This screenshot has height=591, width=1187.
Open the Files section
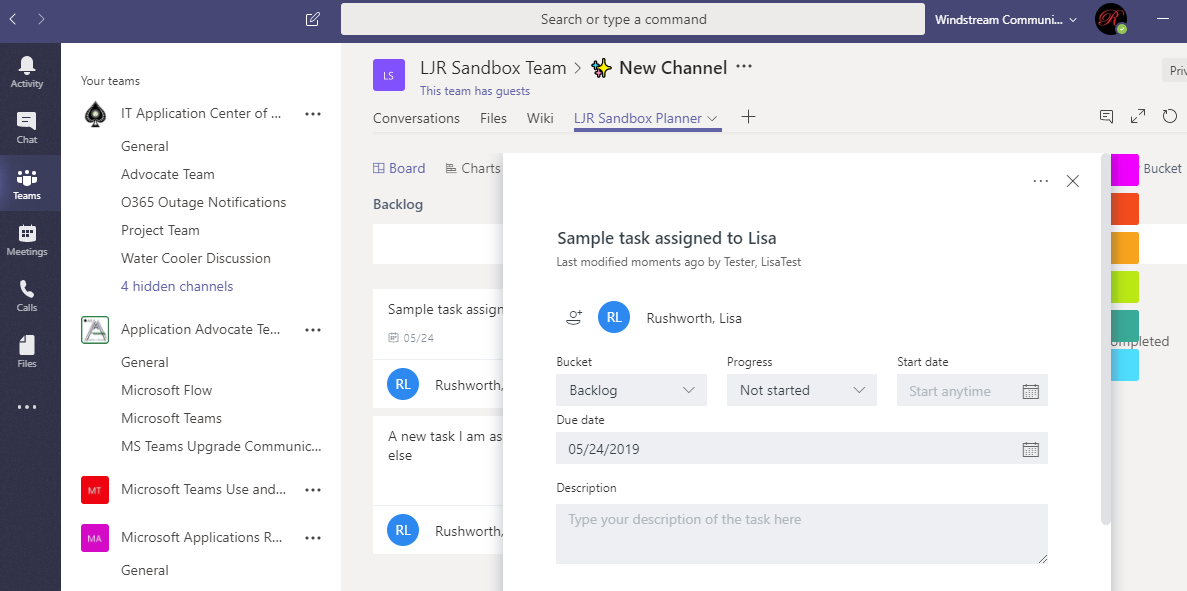click(27, 352)
